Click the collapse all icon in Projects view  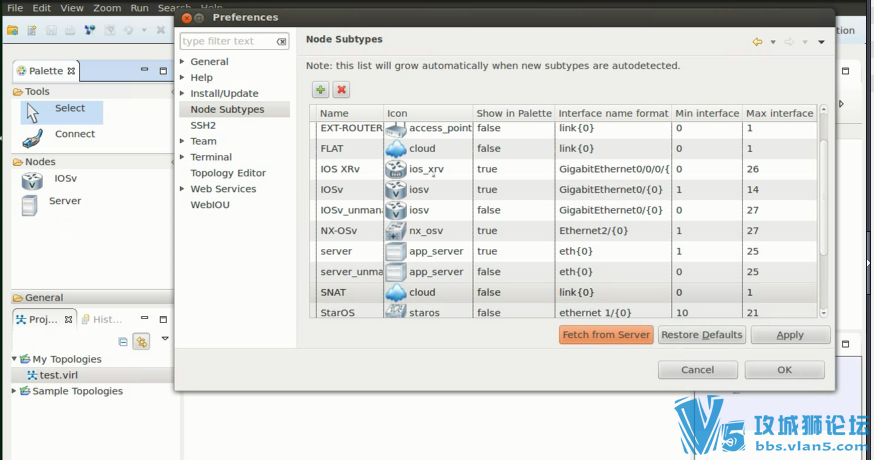(x=123, y=341)
